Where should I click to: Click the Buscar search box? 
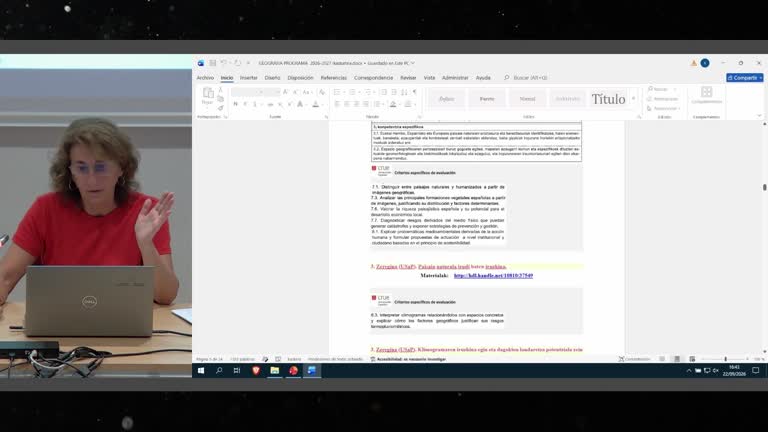point(530,78)
